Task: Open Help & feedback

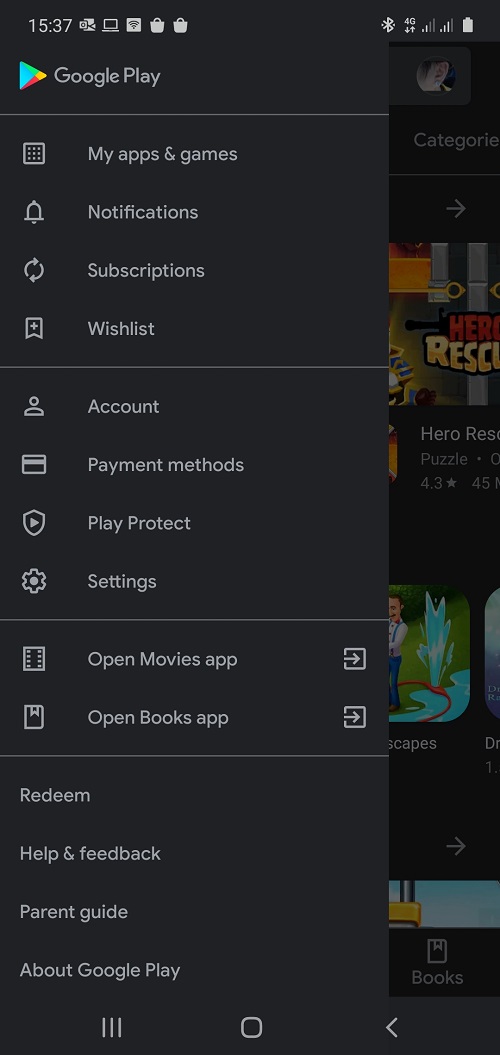Action: [x=90, y=853]
